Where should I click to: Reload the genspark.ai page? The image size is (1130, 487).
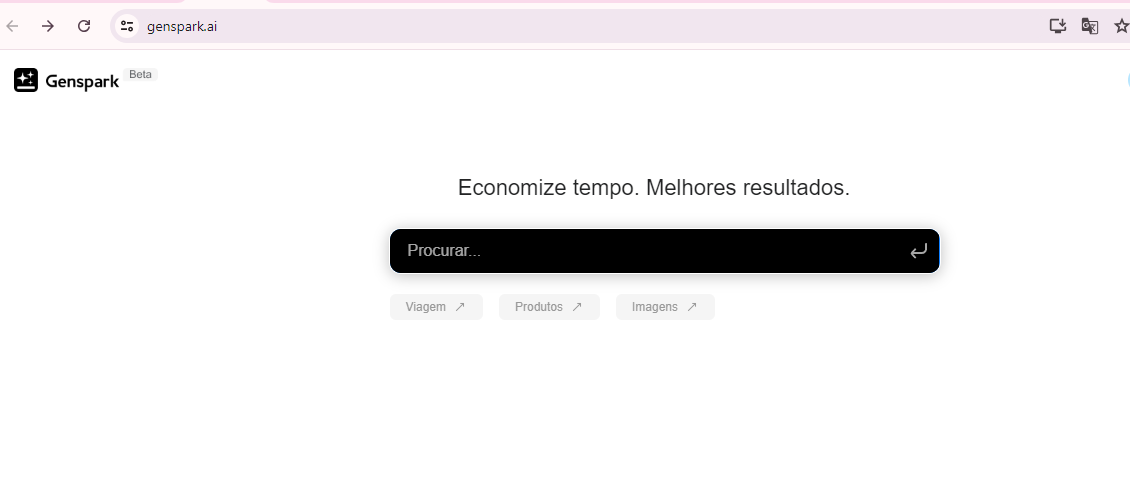click(84, 27)
